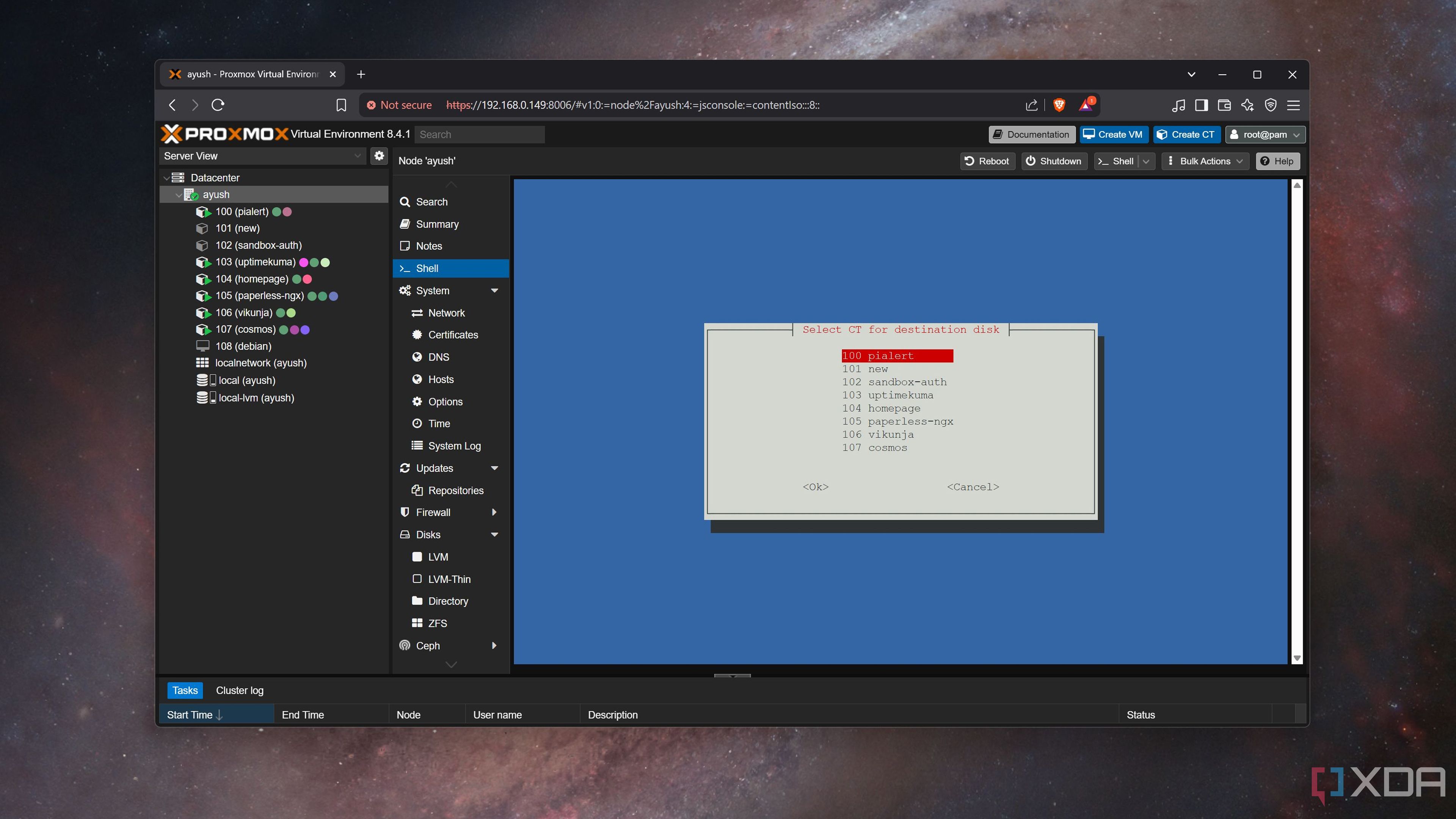Open the Help button
Screen dimensions: 1456x819
pyautogui.click(x=1277, y=161)
